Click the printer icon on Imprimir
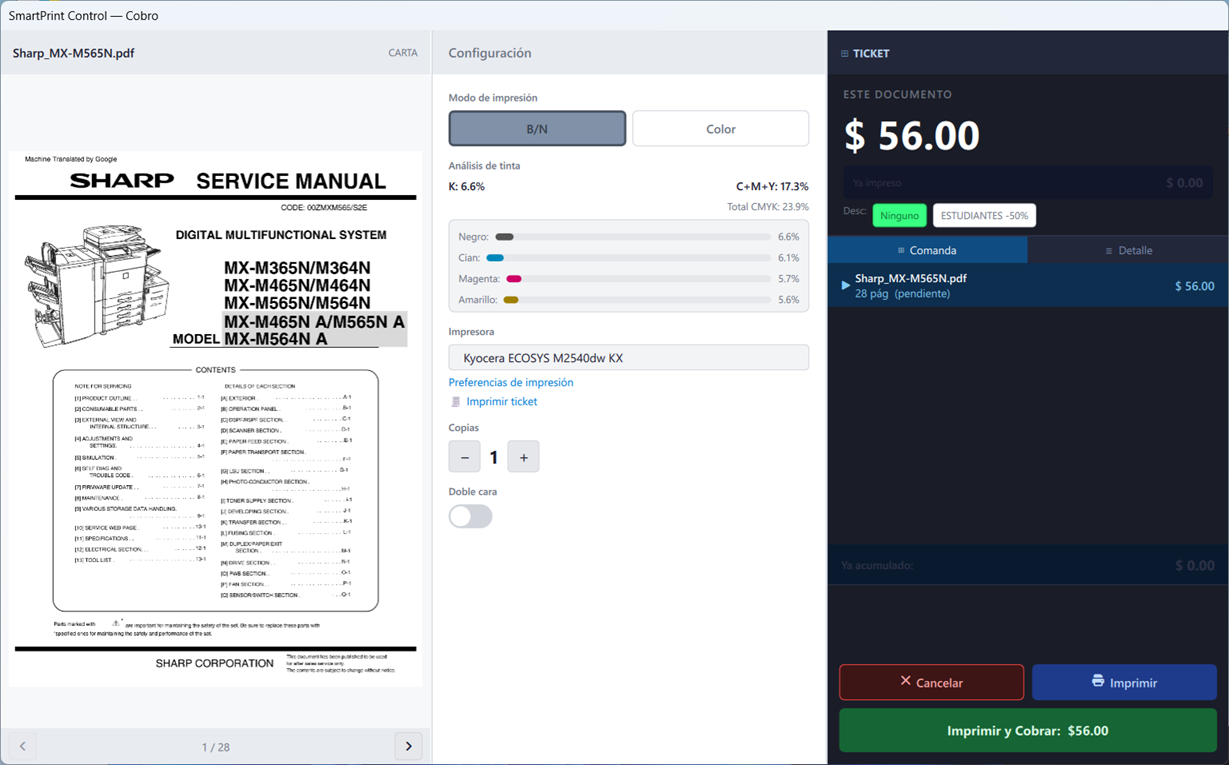The height and width of the screenshot is (765, 1229). point(1098,681)
